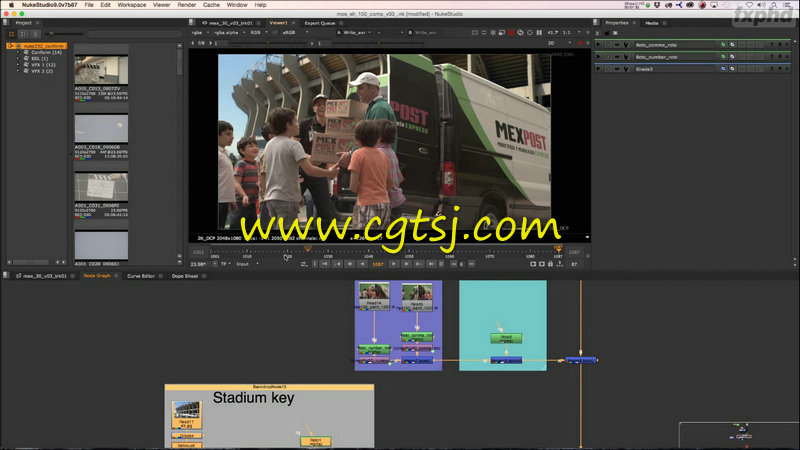This screenshot has width=800, height=450.
Task: Click the proxy mode icon in viewer toolbar
Action: coord(502,33)
